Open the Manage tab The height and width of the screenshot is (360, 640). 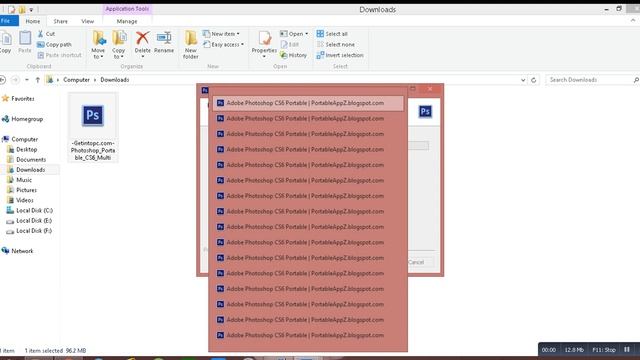click(127, 21)
